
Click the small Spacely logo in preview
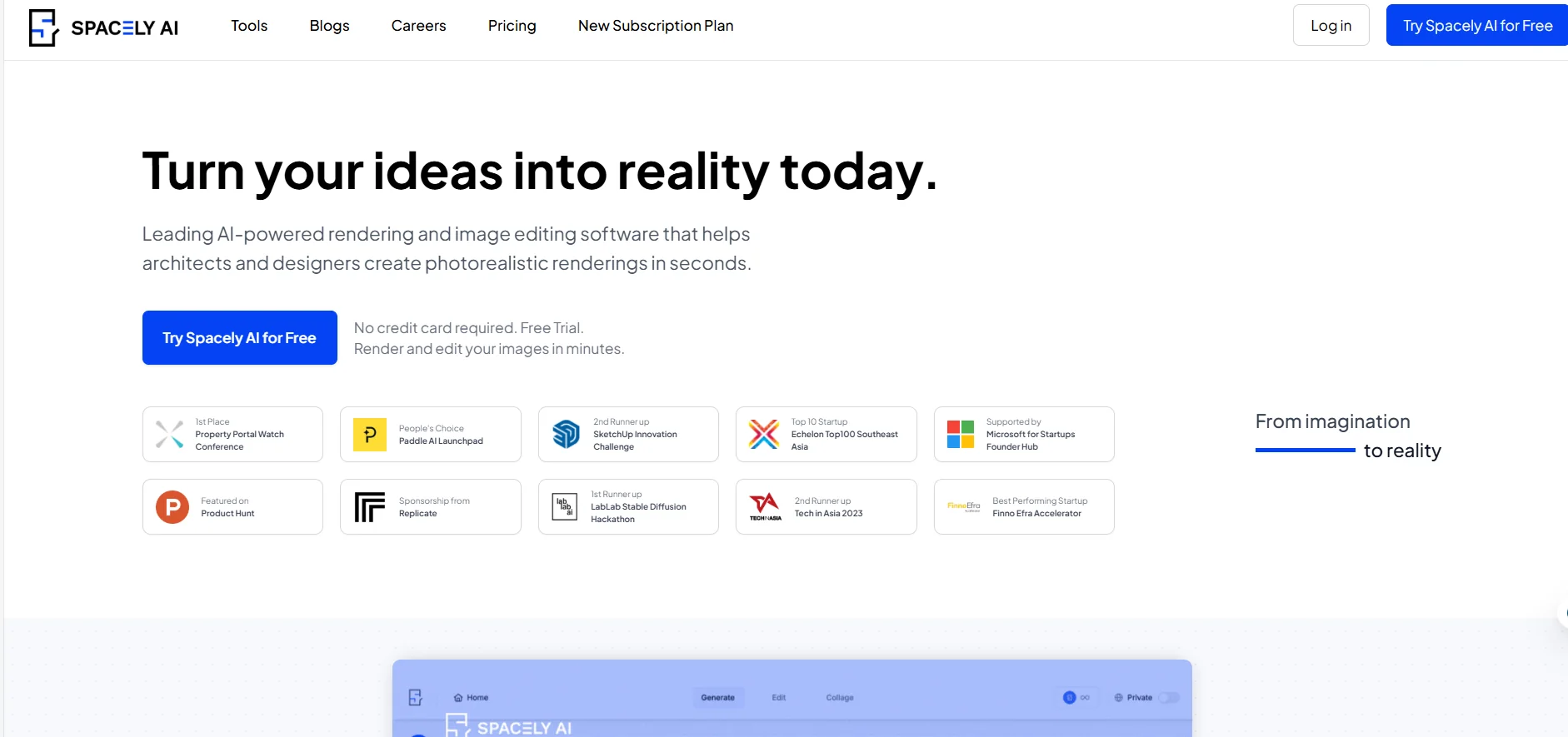tap(416, 698)
